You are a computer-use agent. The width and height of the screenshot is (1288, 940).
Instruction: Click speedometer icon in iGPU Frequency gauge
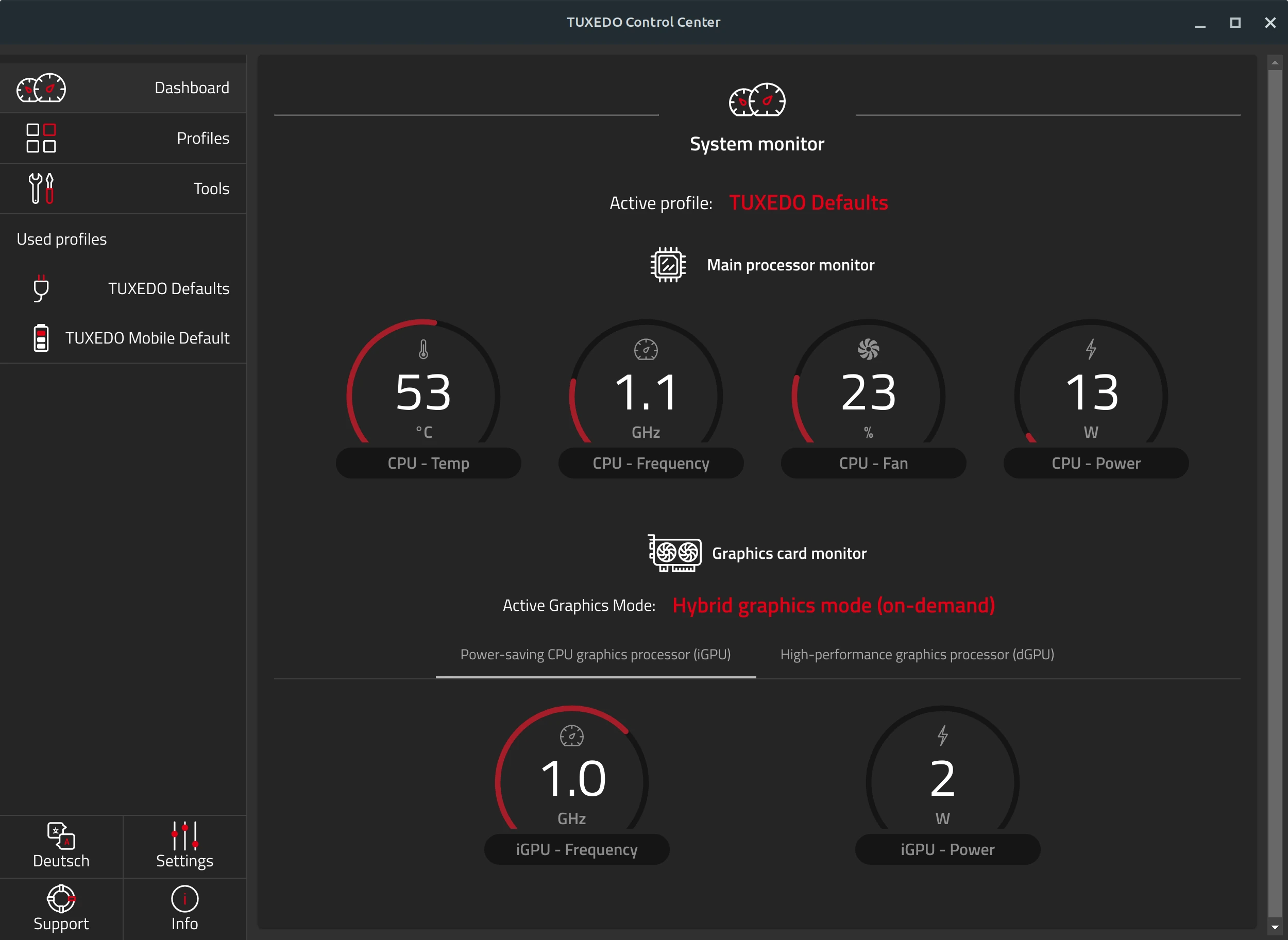(x=572, y=736)
